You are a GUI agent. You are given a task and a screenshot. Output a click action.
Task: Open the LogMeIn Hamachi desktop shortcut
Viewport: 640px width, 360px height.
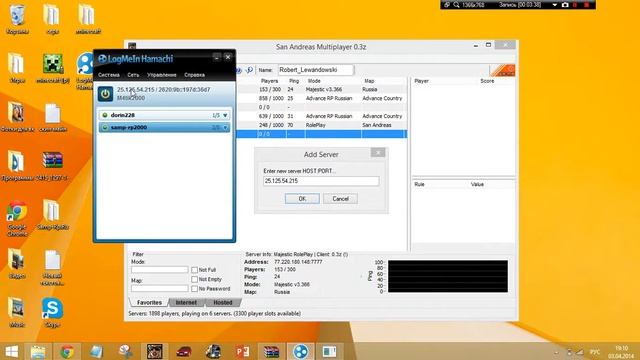(85, 70)
